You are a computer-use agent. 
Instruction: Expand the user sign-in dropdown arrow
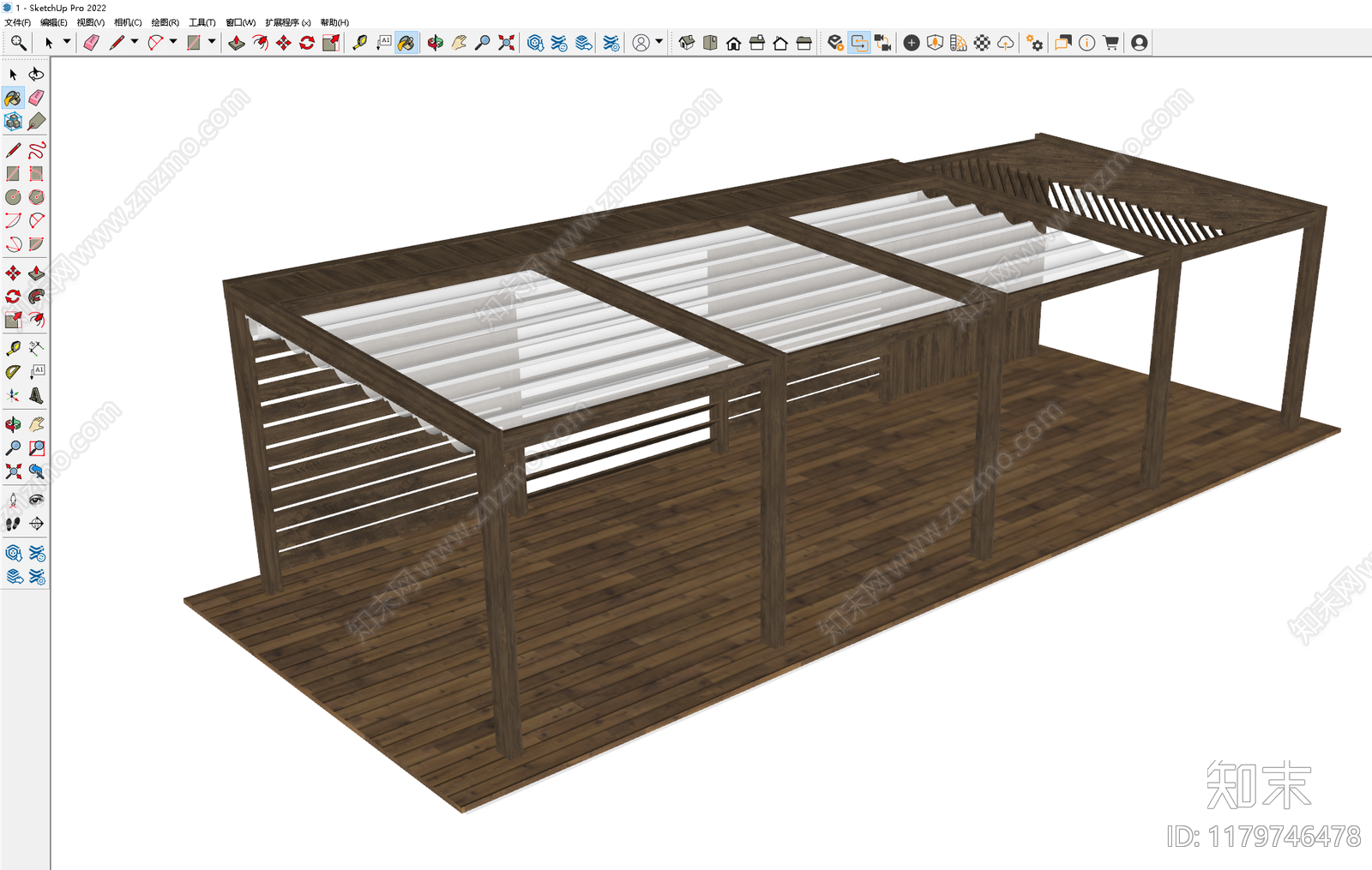tap(659, 42)
